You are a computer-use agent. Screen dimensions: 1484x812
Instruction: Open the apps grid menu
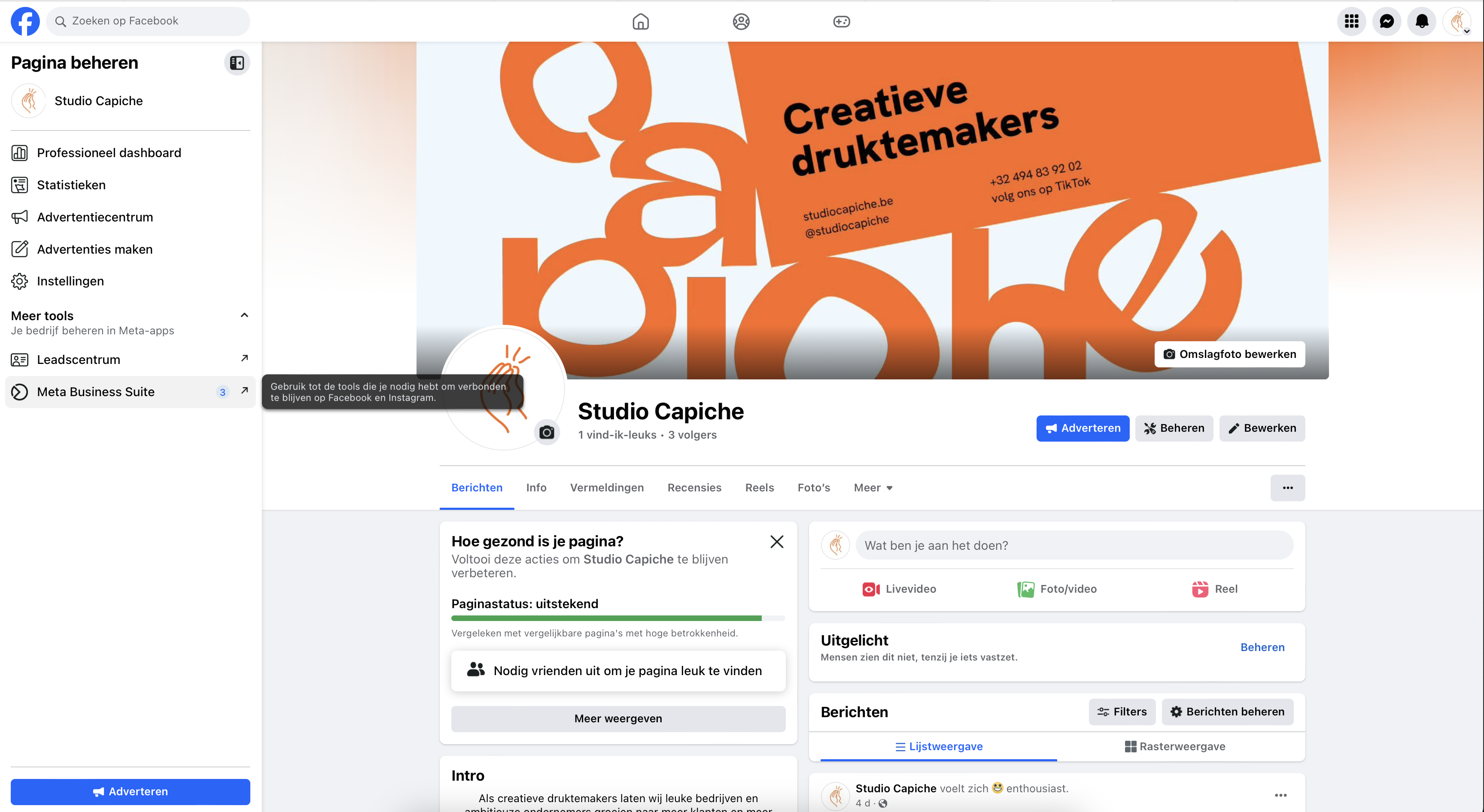pyautogui.click(x=1351, y=21)
